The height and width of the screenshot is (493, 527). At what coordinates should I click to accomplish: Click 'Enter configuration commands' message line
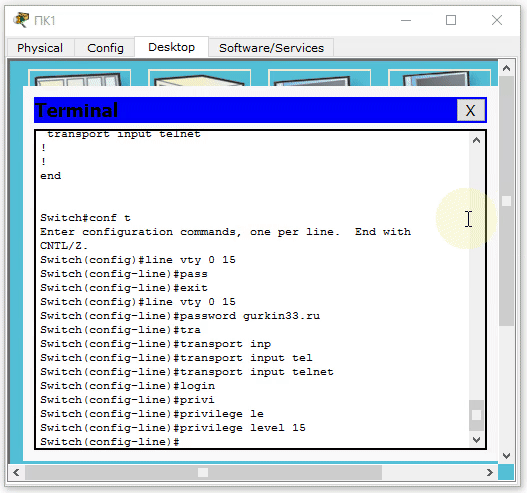pos(225,232)
